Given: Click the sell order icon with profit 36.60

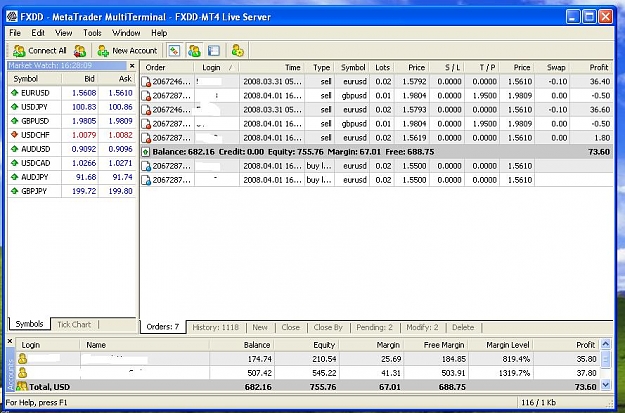Looking at the screenshot, I should [147, 110].
